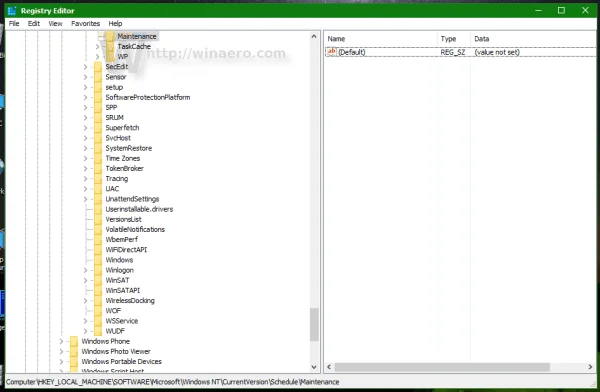Expand the Windows Portable Devices key
This screenshot has height=392, width=600.
click(61, 362)
